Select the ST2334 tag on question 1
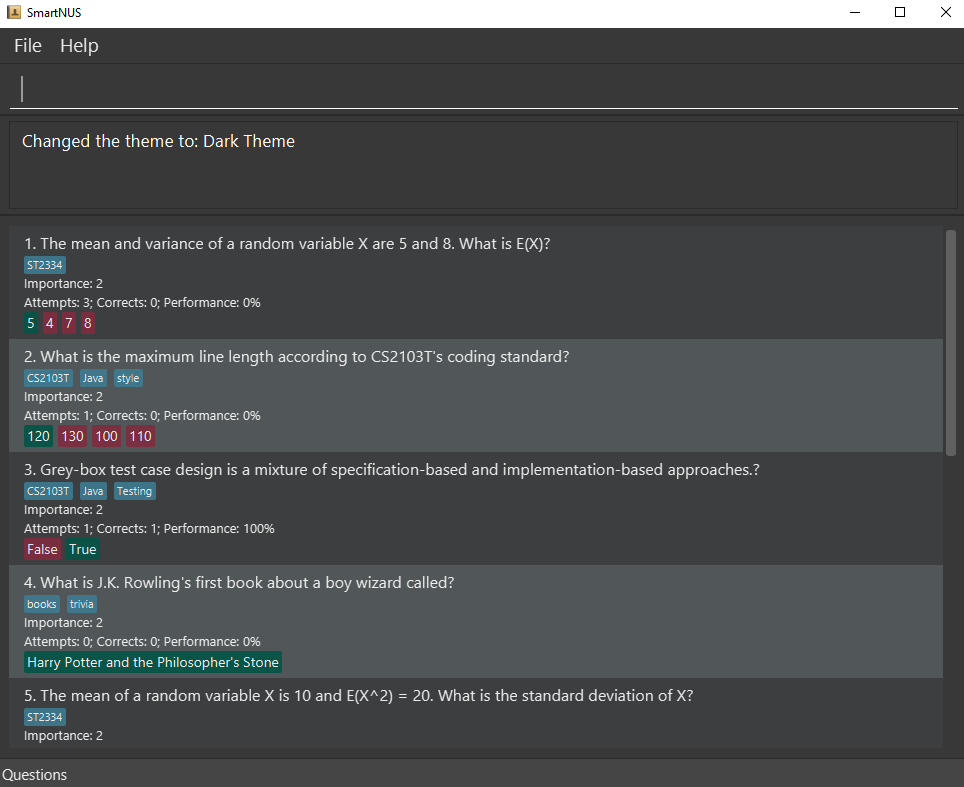The height and width of the screenshot is (787, 964). pos(44,264)
